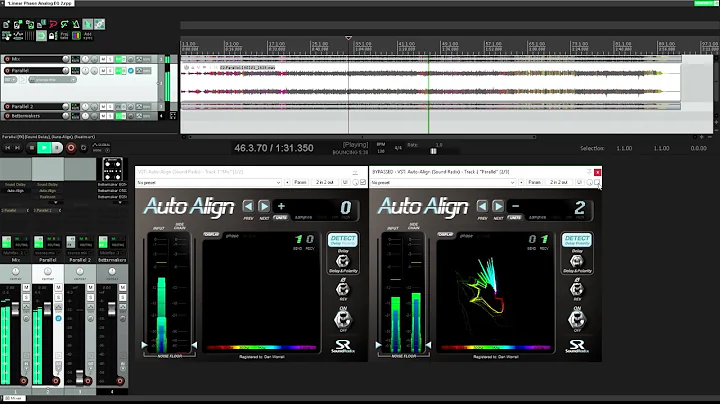The width and height of the screenshot is (720, 404).
Task: Click the New project toolbar icon
Action: [6, 24]
